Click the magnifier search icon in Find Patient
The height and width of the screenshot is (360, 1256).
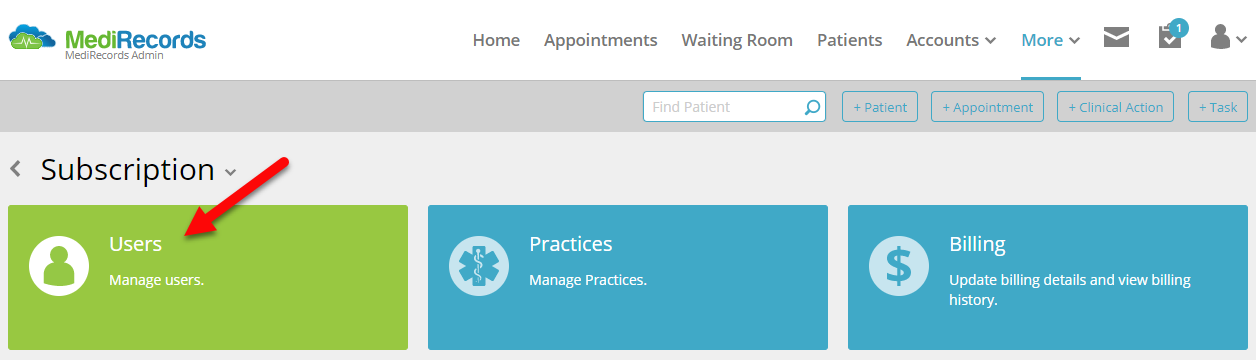coord(812,107)
